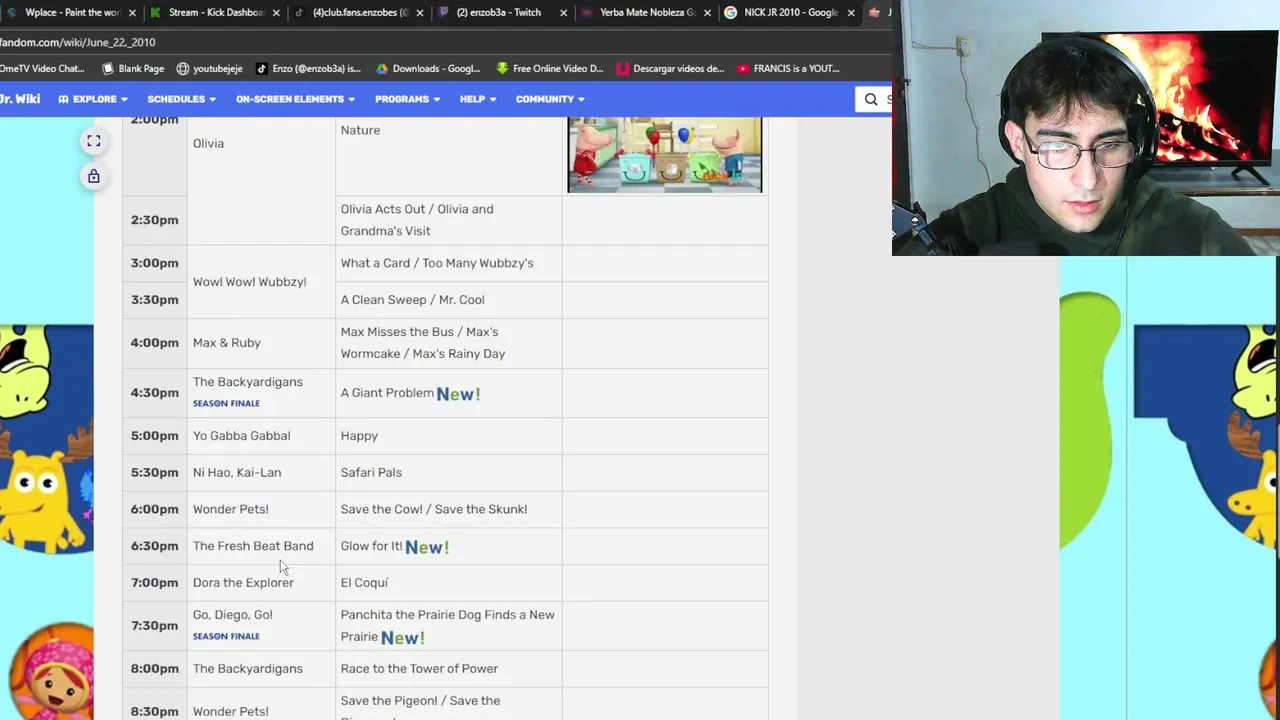Click 'Save the Cow! / Save the Skunk!'
The image size is (1280, 720).
coord(434,510)
